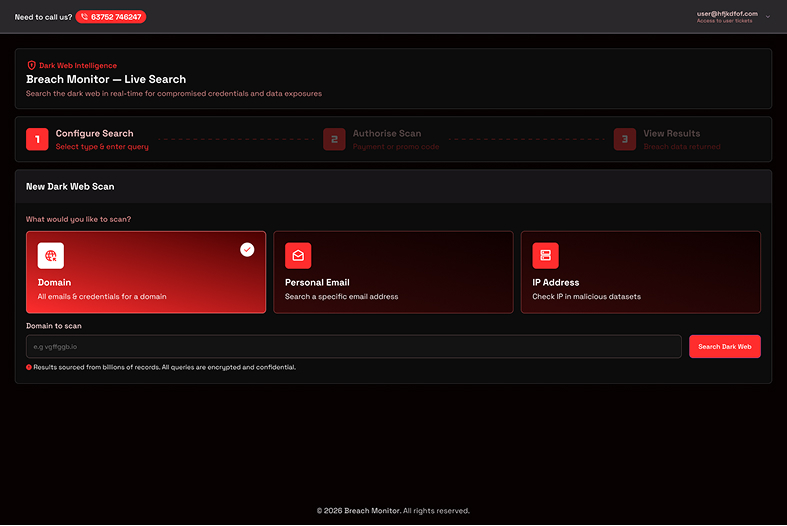Click the 'Need to call us?' text

point(43,17)
